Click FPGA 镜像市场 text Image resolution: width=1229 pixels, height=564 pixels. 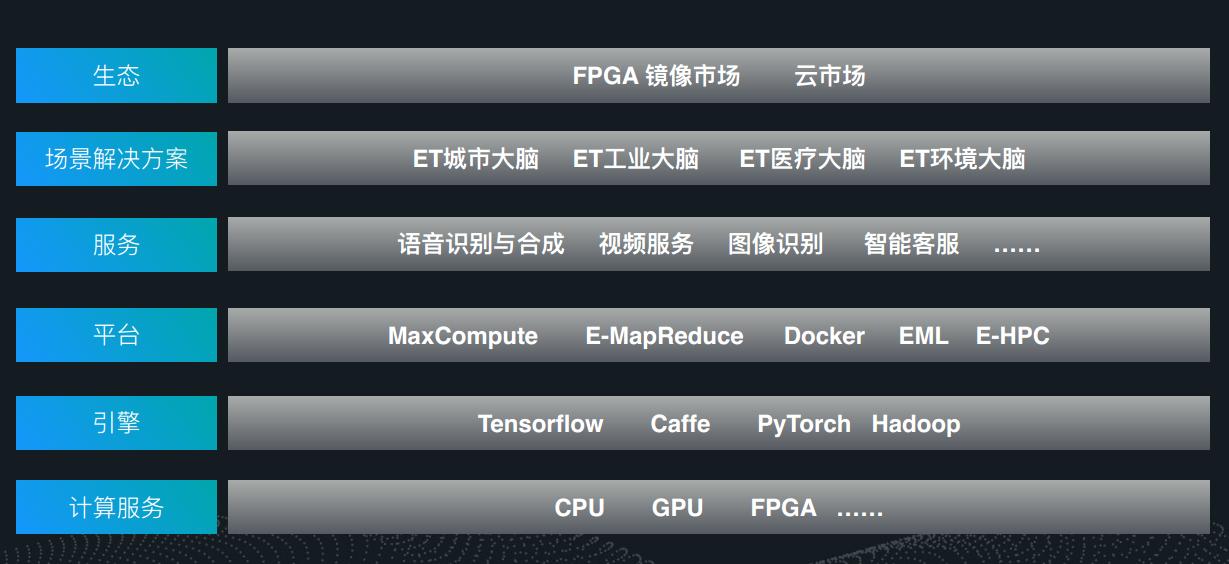656,76
